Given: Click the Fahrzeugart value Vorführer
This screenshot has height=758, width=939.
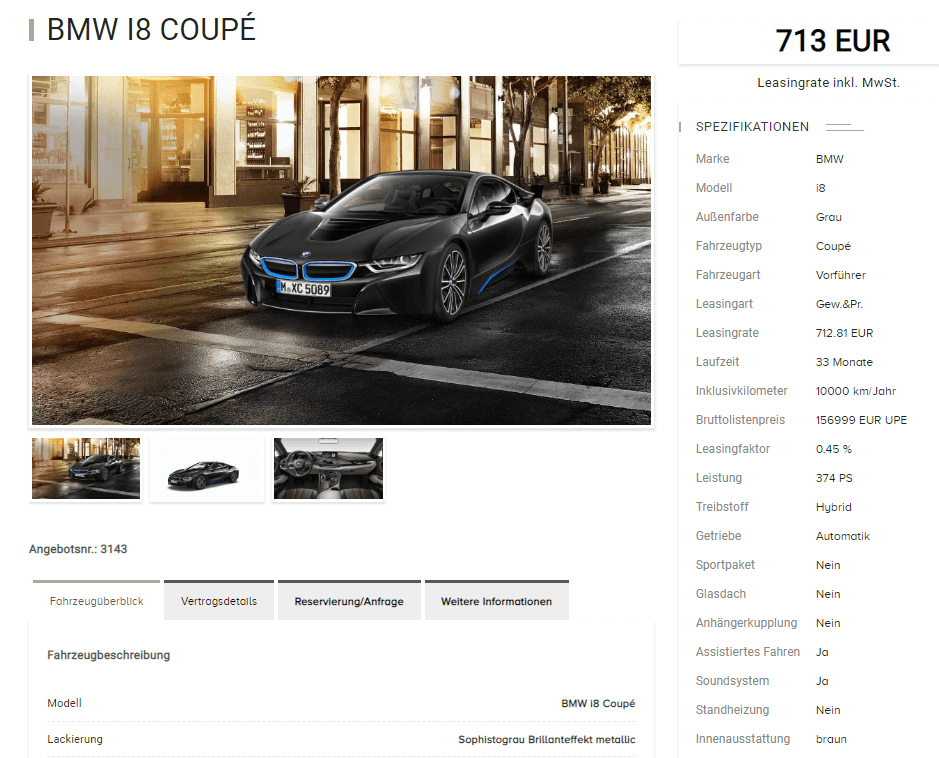Looking at the screenshot, I should 841,275.
